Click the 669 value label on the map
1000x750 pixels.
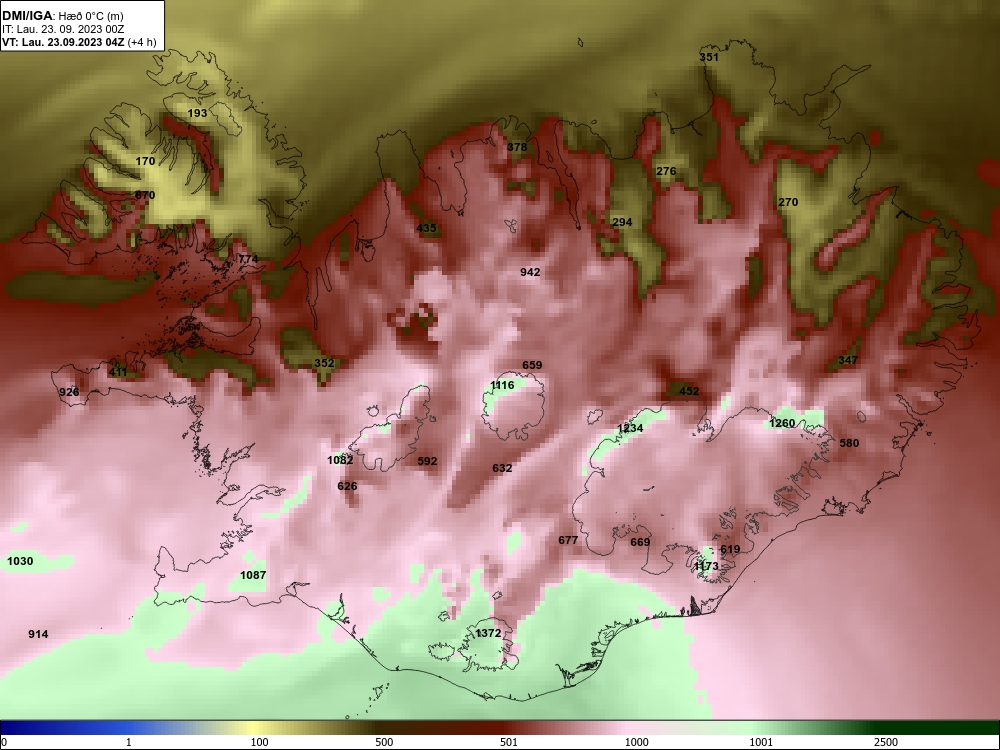(640, 542)
